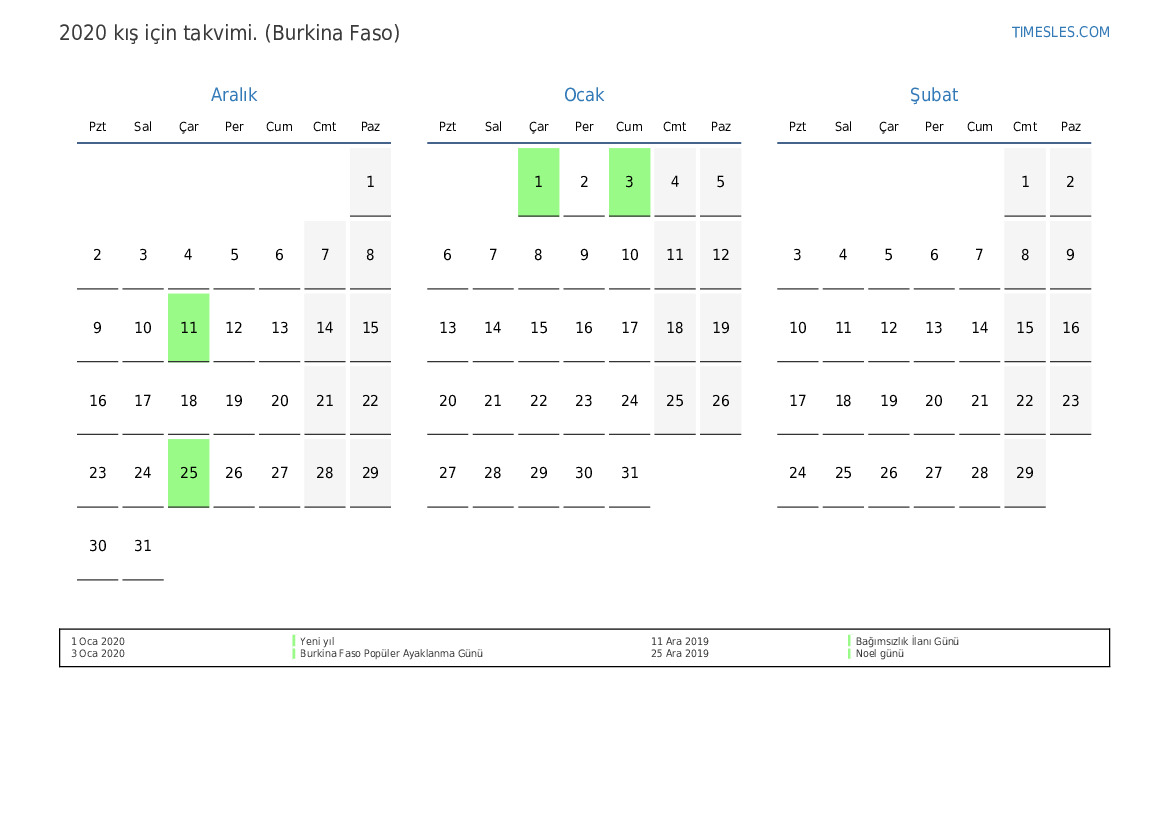Select the Ocak month title
1169x827 pixels.
click(584, 95)
